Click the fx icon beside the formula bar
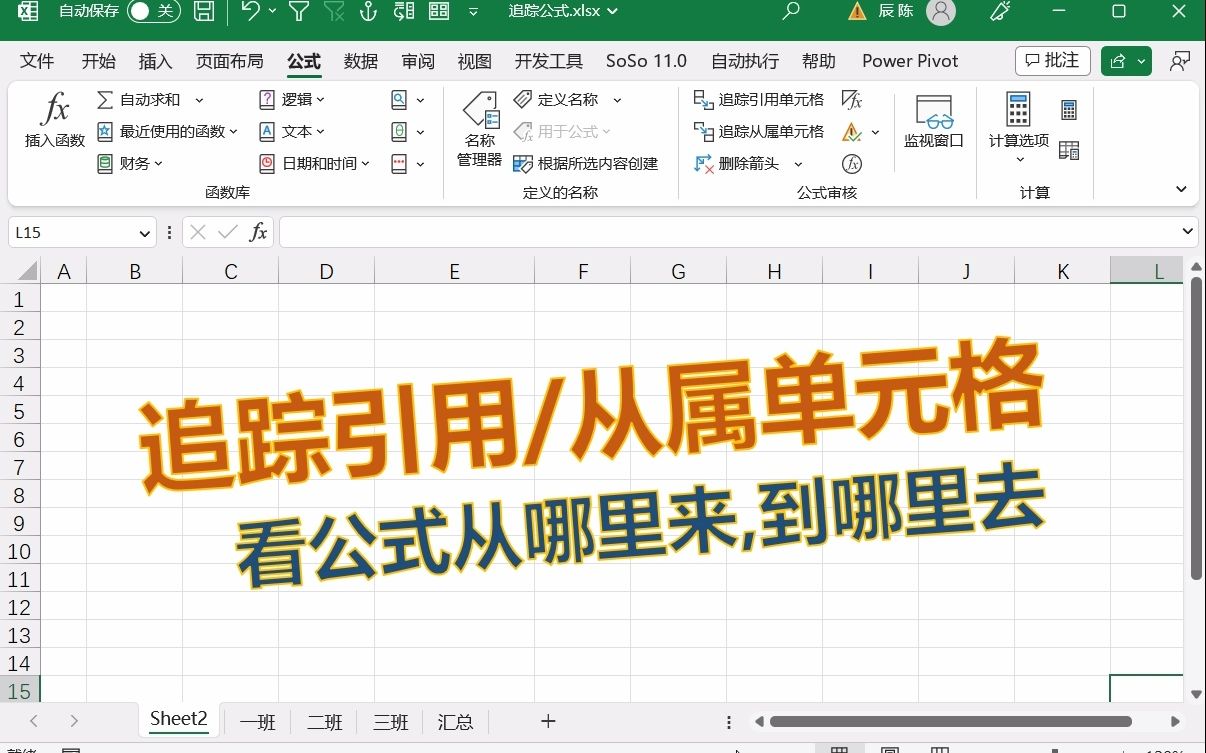This screenshot has height=753, width=1206. pos(258,232)
